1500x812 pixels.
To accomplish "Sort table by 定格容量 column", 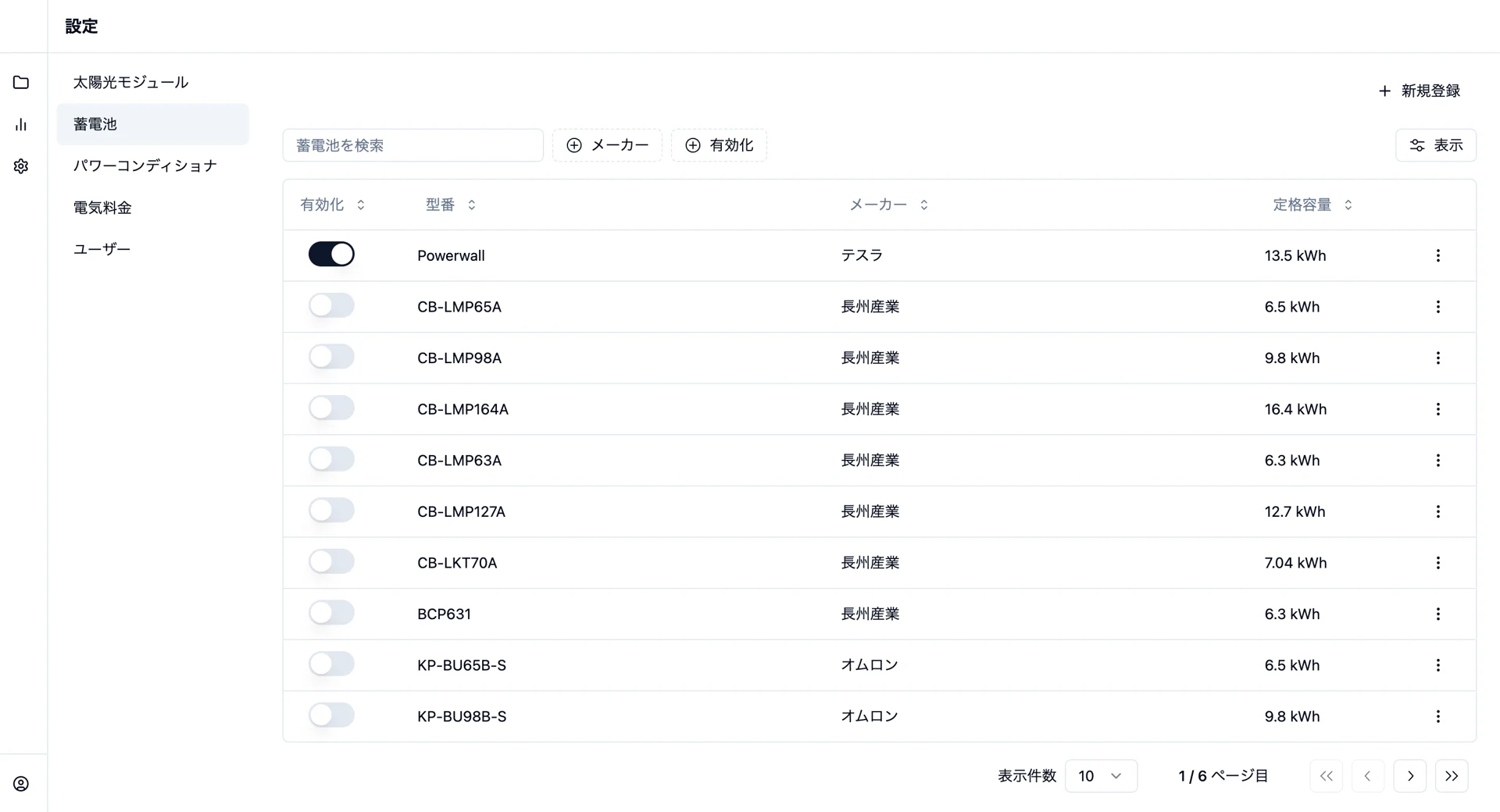I will coord(1312,205).
